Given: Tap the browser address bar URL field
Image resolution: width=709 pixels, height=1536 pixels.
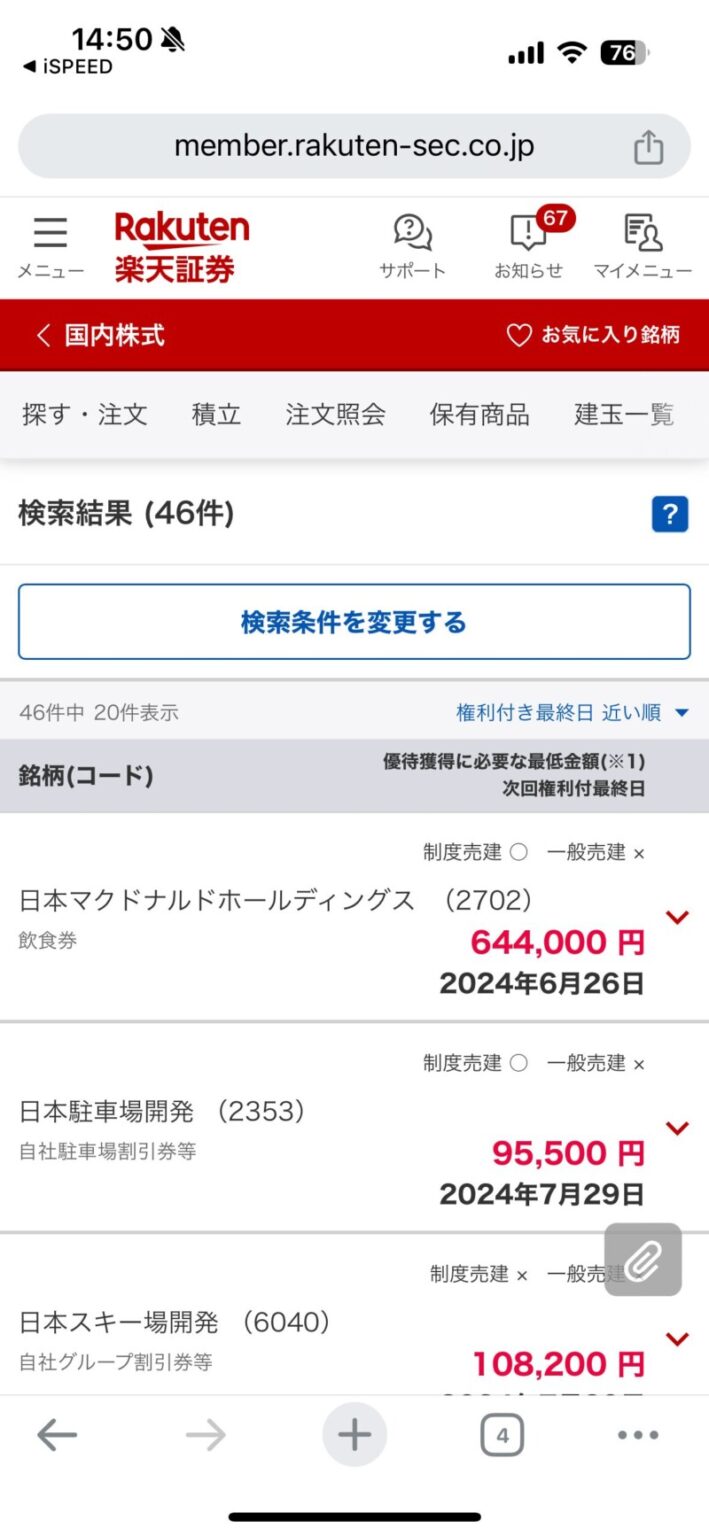Looking at the screenshot, I should click(354, 146).
